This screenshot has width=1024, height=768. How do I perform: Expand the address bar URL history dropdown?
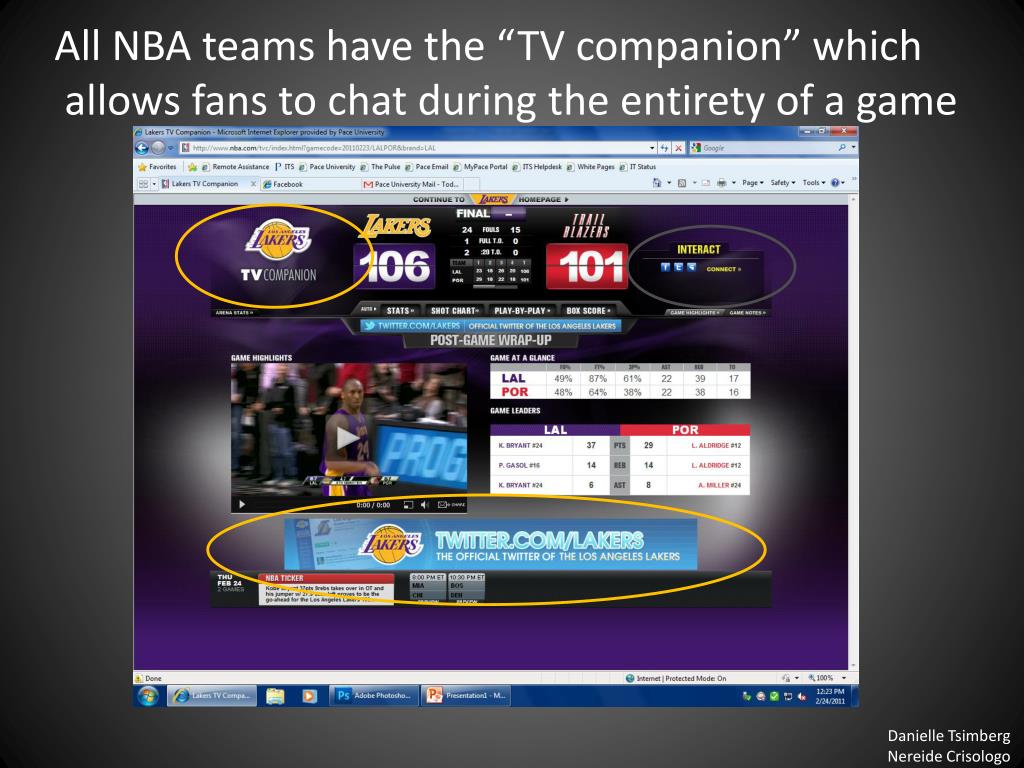[652, 148]
